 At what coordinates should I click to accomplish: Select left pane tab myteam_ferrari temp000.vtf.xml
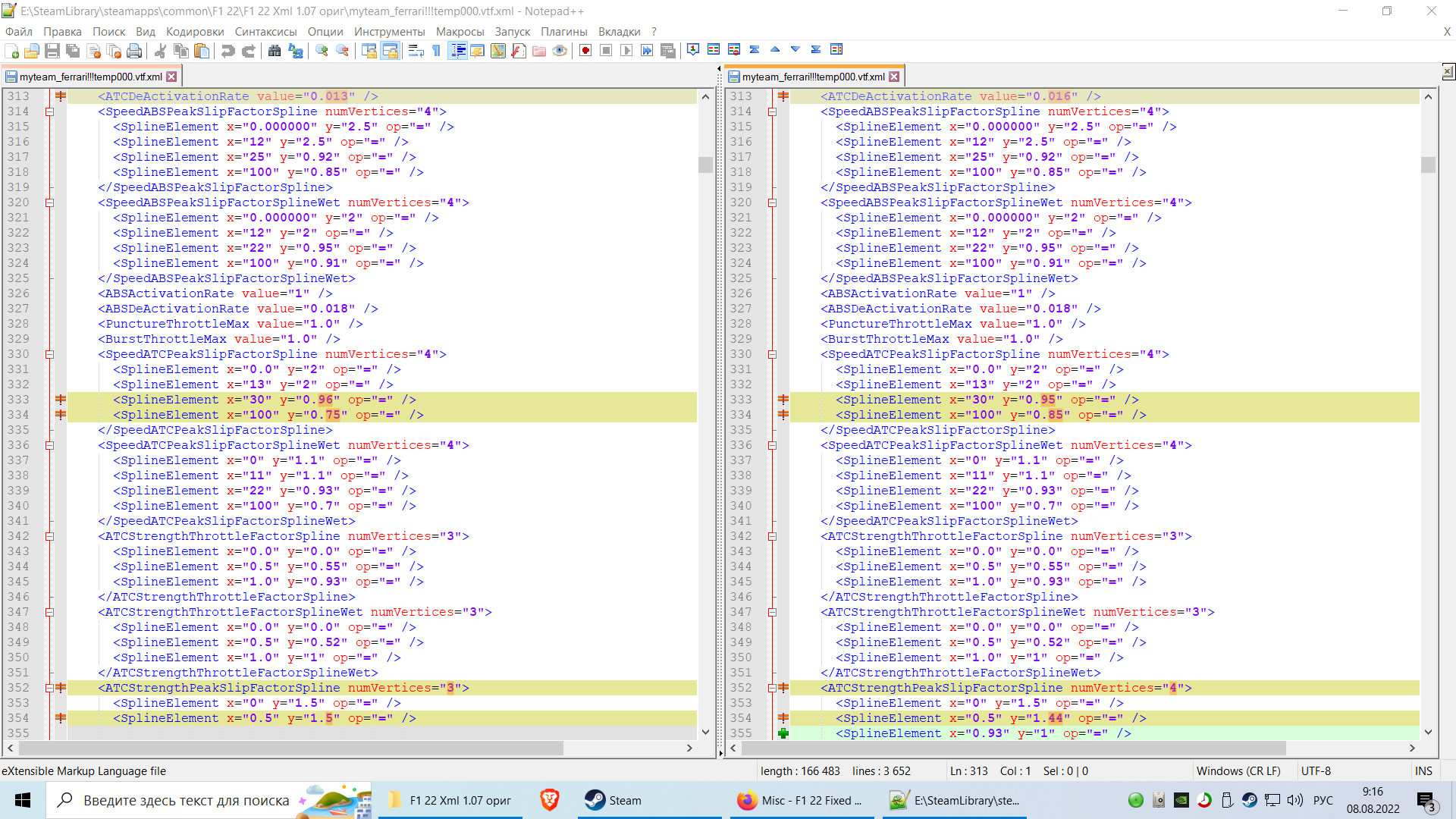(90, 77)
